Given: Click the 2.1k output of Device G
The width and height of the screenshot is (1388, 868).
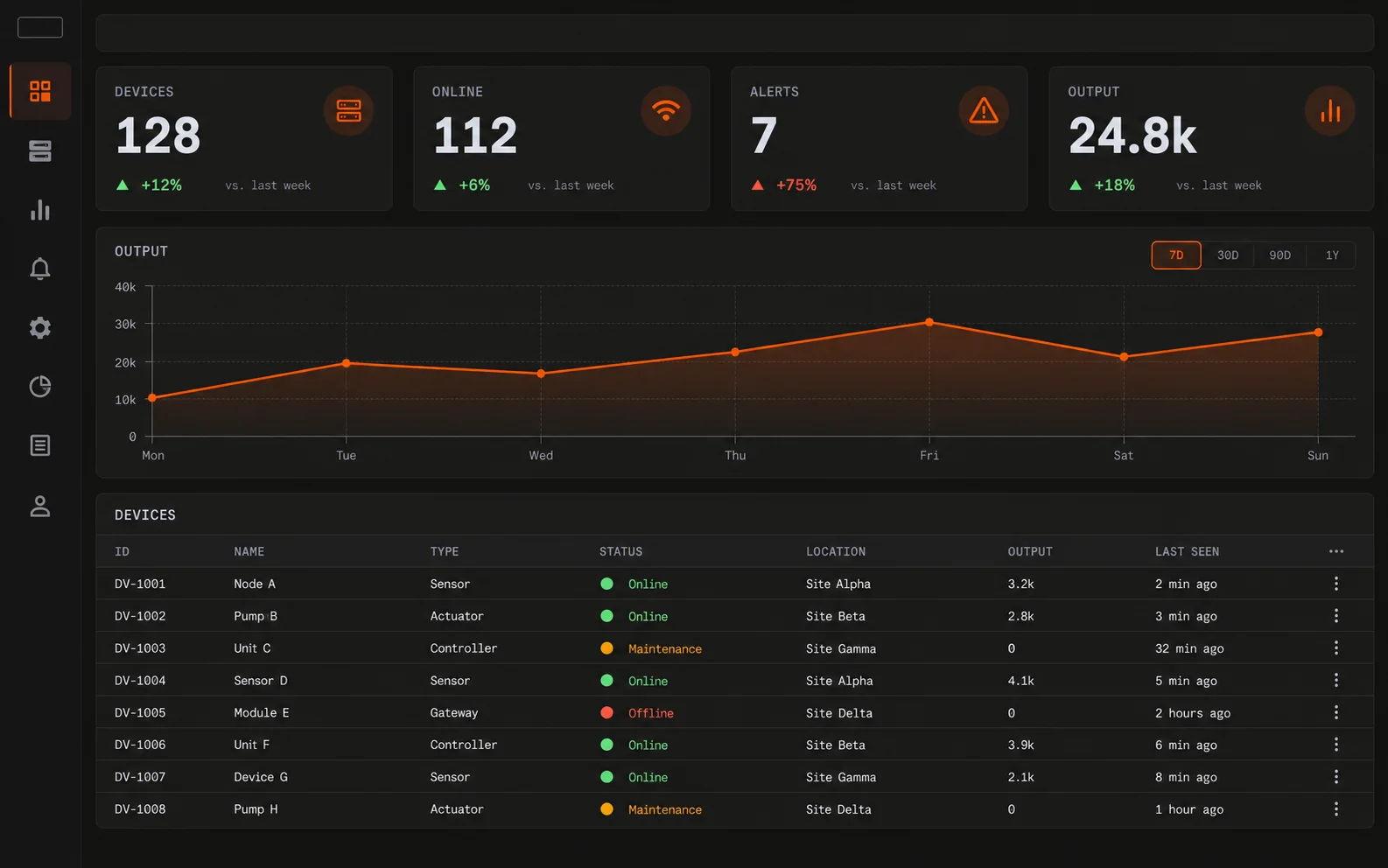Looking at the screenshot, I should click(1021, 777).
